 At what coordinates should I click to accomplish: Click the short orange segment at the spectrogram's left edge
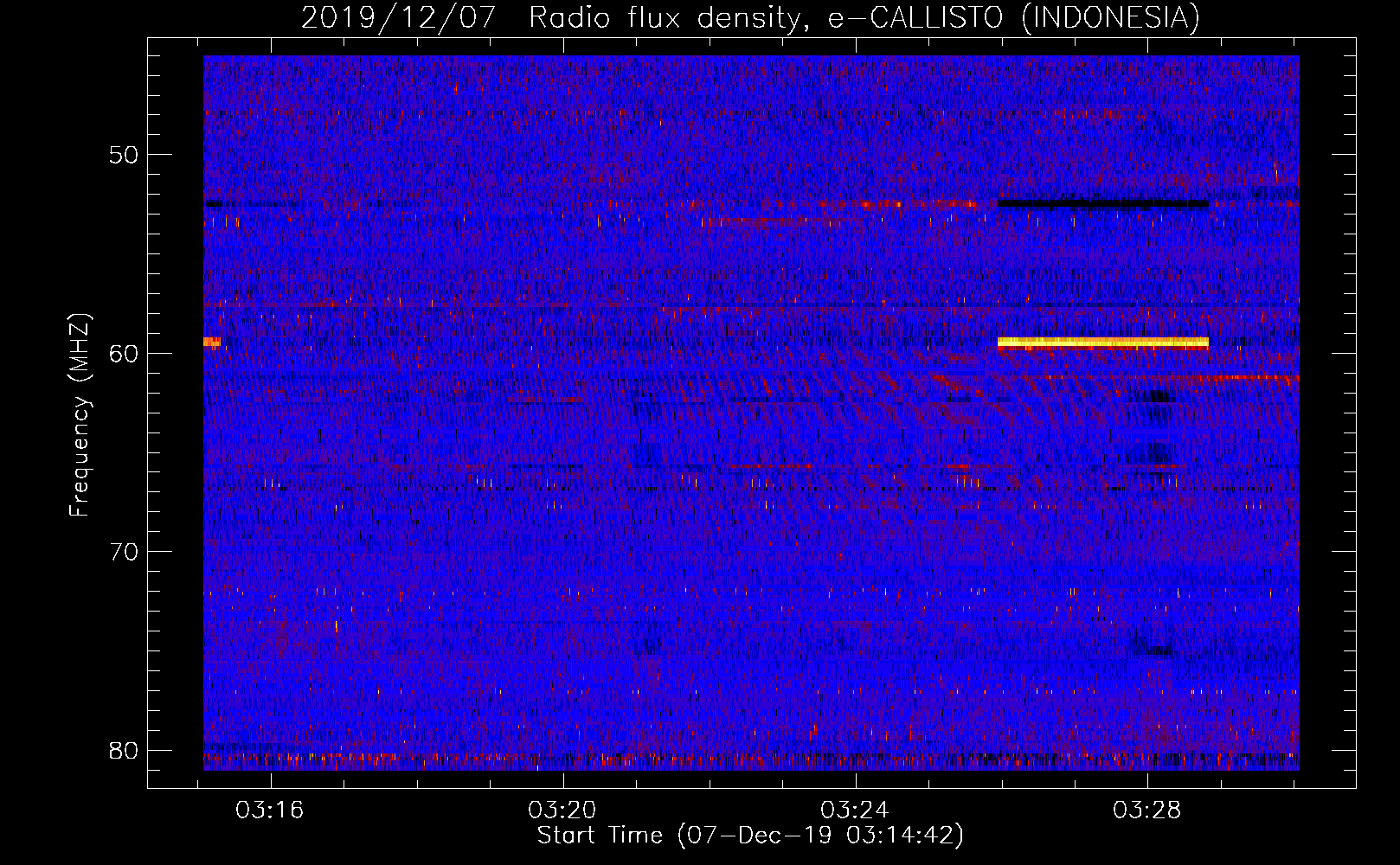[x=212, y=342]
